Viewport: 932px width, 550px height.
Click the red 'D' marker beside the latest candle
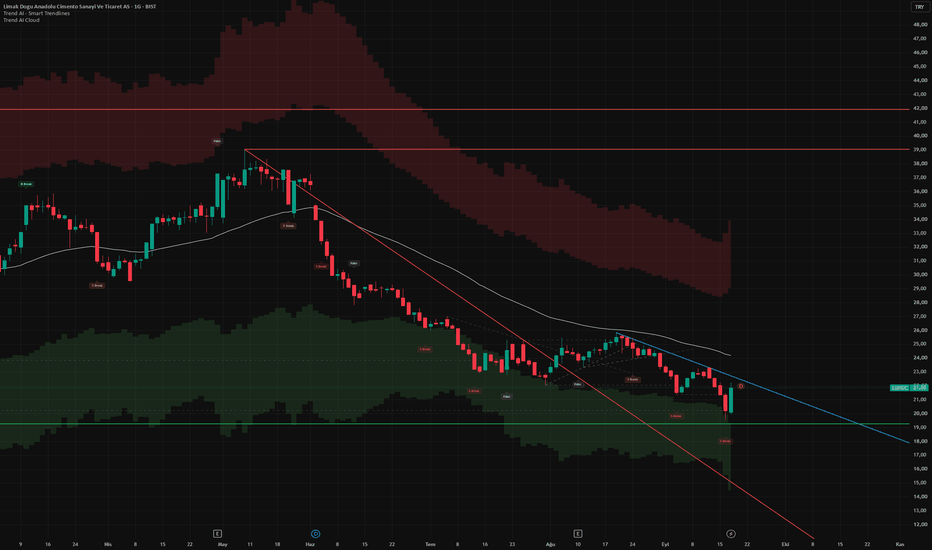(x=741, y=386)
